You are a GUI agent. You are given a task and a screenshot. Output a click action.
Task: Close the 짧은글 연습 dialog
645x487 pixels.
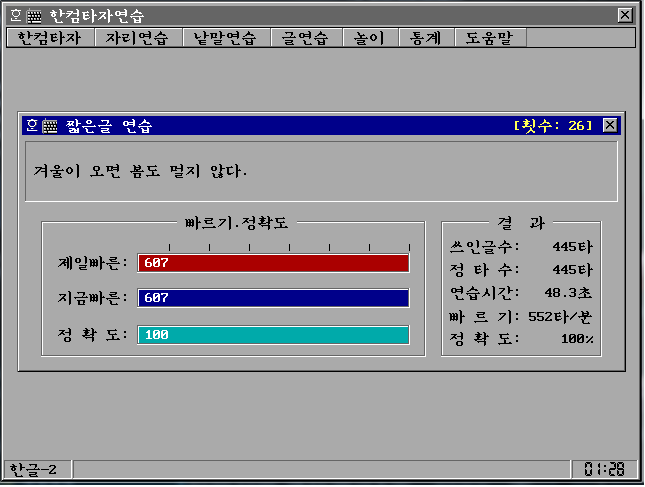610,125
